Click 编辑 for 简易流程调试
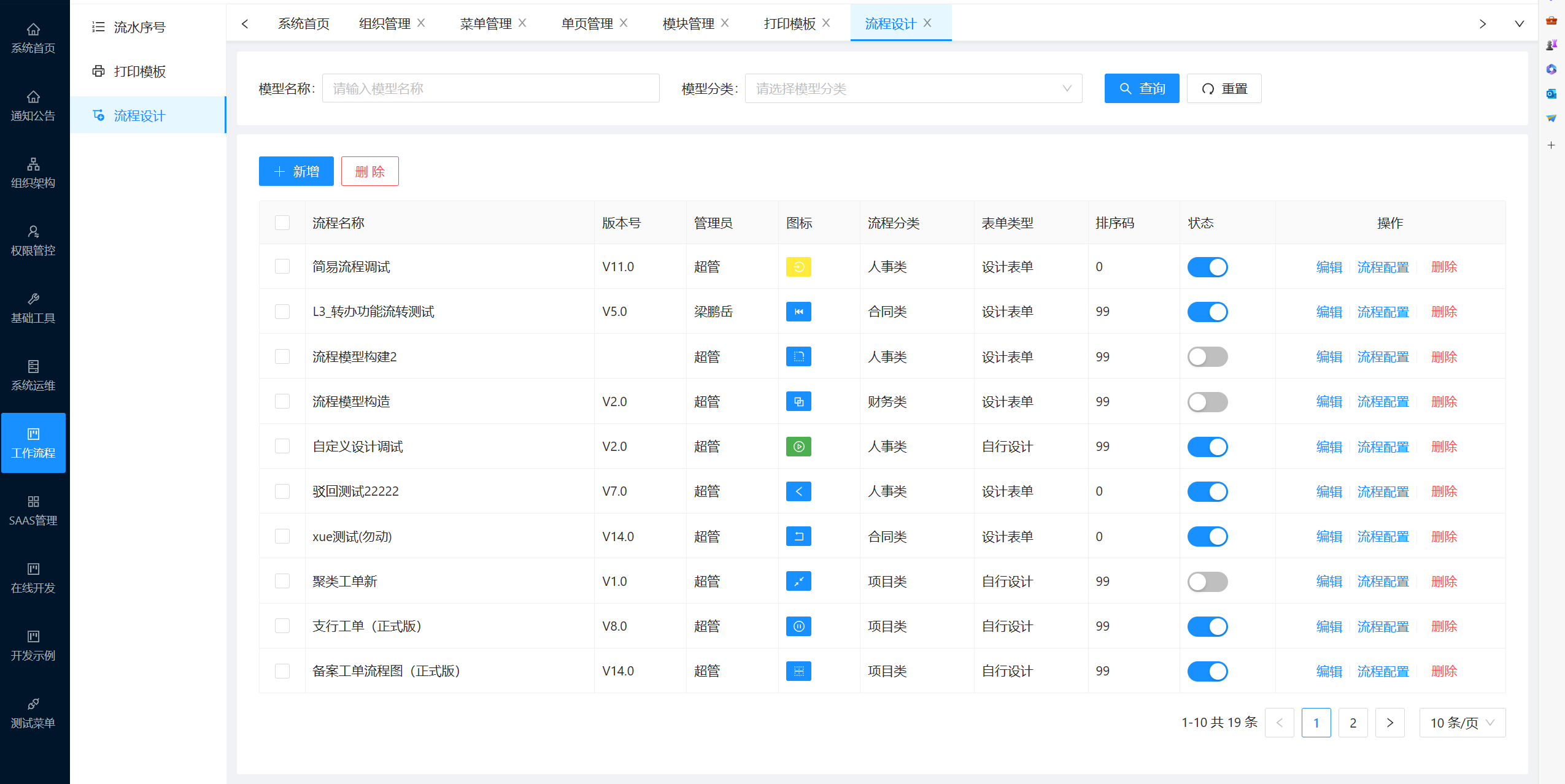Viewport: 1565px width, 784px height. [x=1329, y=267]
